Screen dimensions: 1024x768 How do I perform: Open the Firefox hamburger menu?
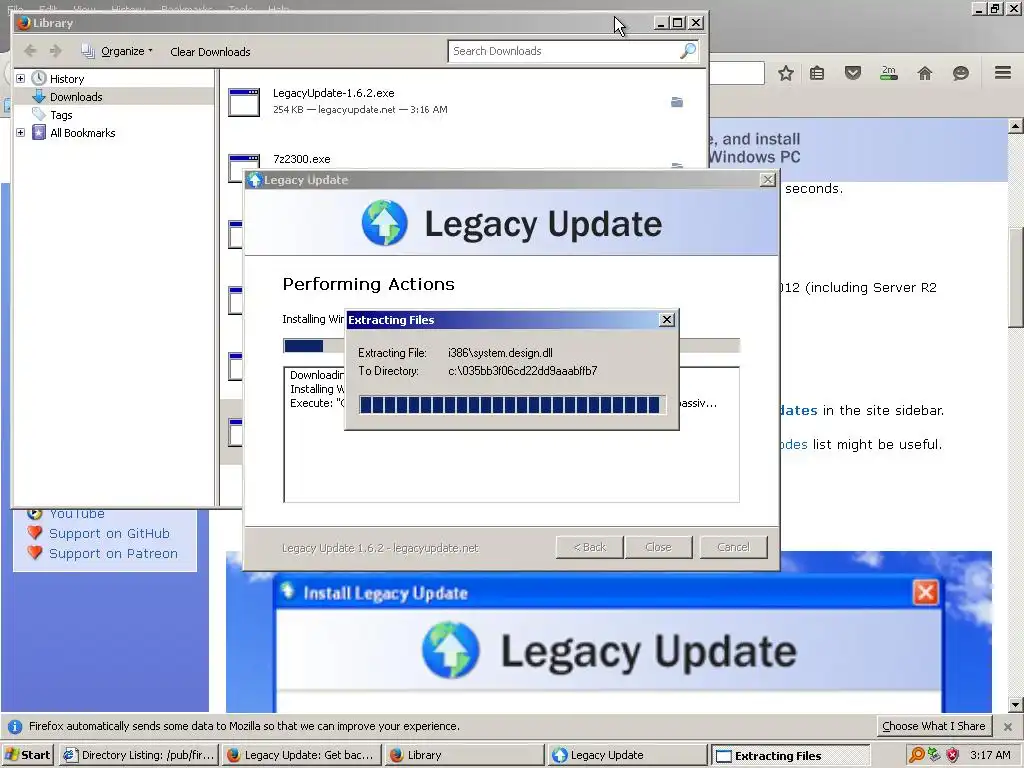click(1003, 72)
